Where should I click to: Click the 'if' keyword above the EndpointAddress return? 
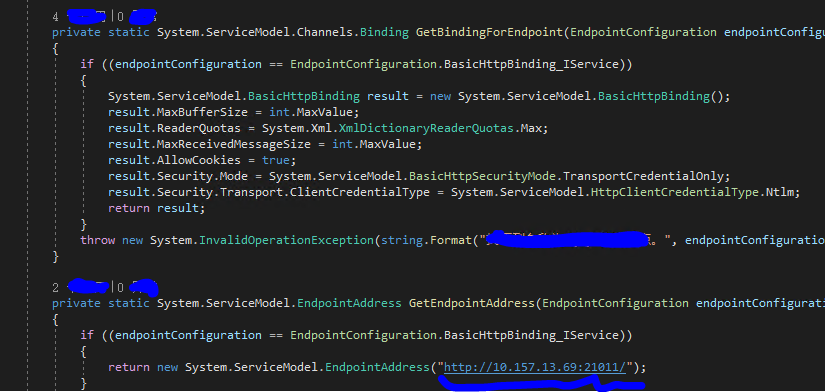(x=87, y=335)
